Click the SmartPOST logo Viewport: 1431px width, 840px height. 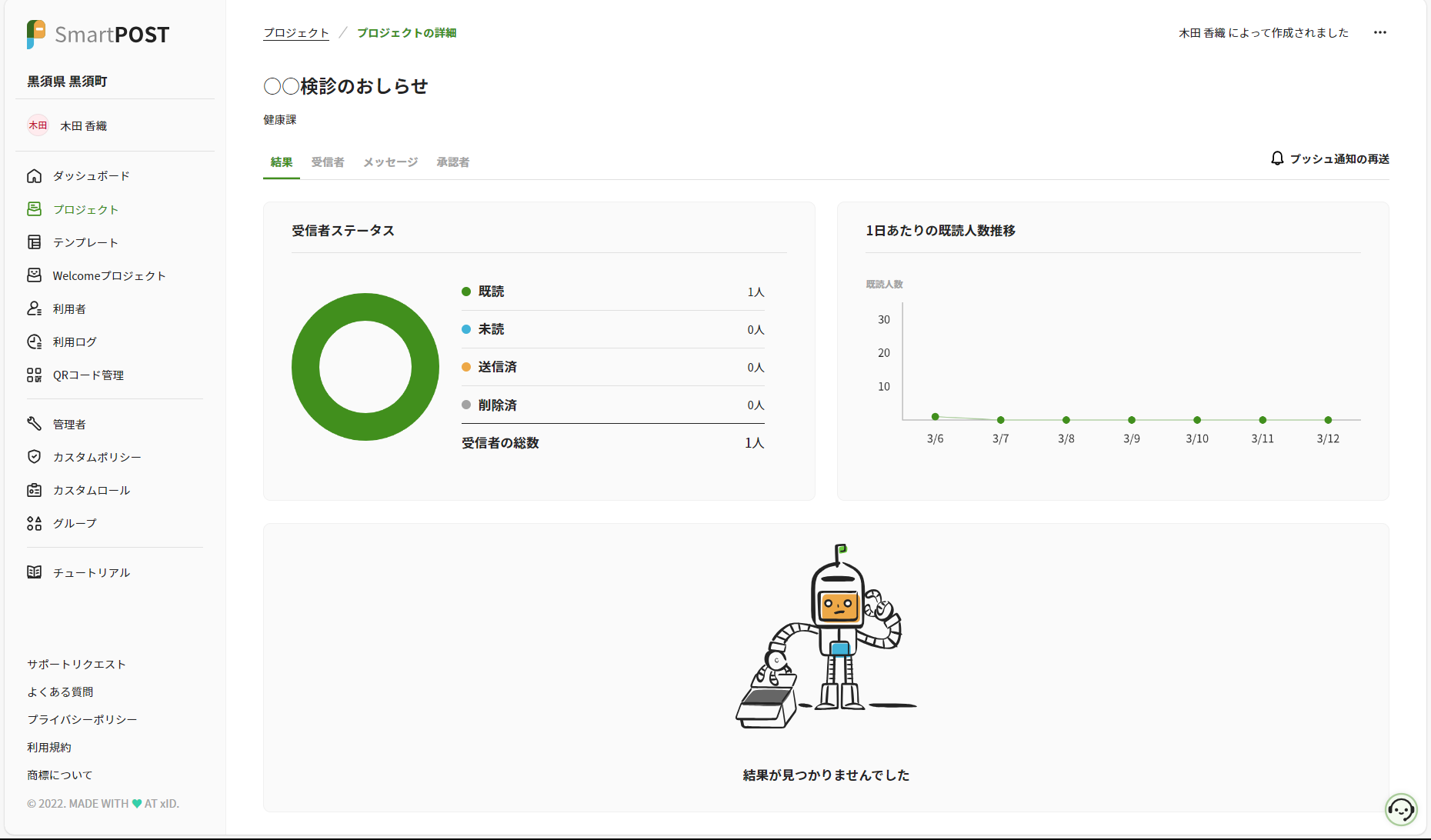(x=98, y=35)
